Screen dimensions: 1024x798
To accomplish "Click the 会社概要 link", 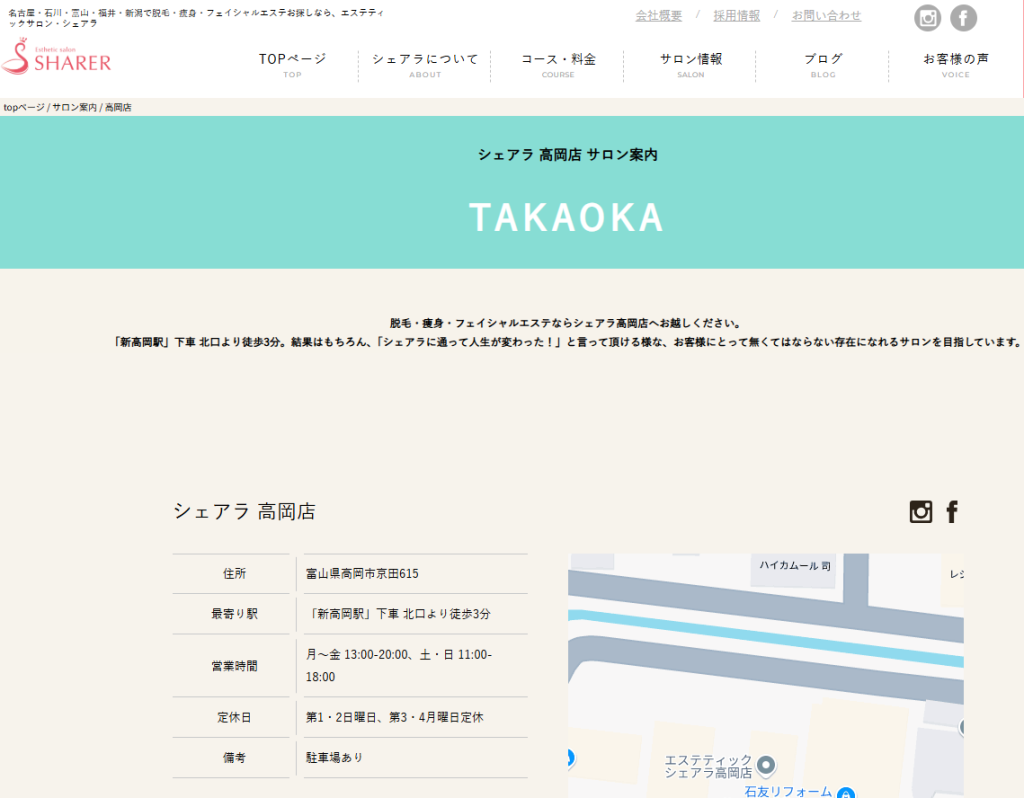I will (658, 16).
